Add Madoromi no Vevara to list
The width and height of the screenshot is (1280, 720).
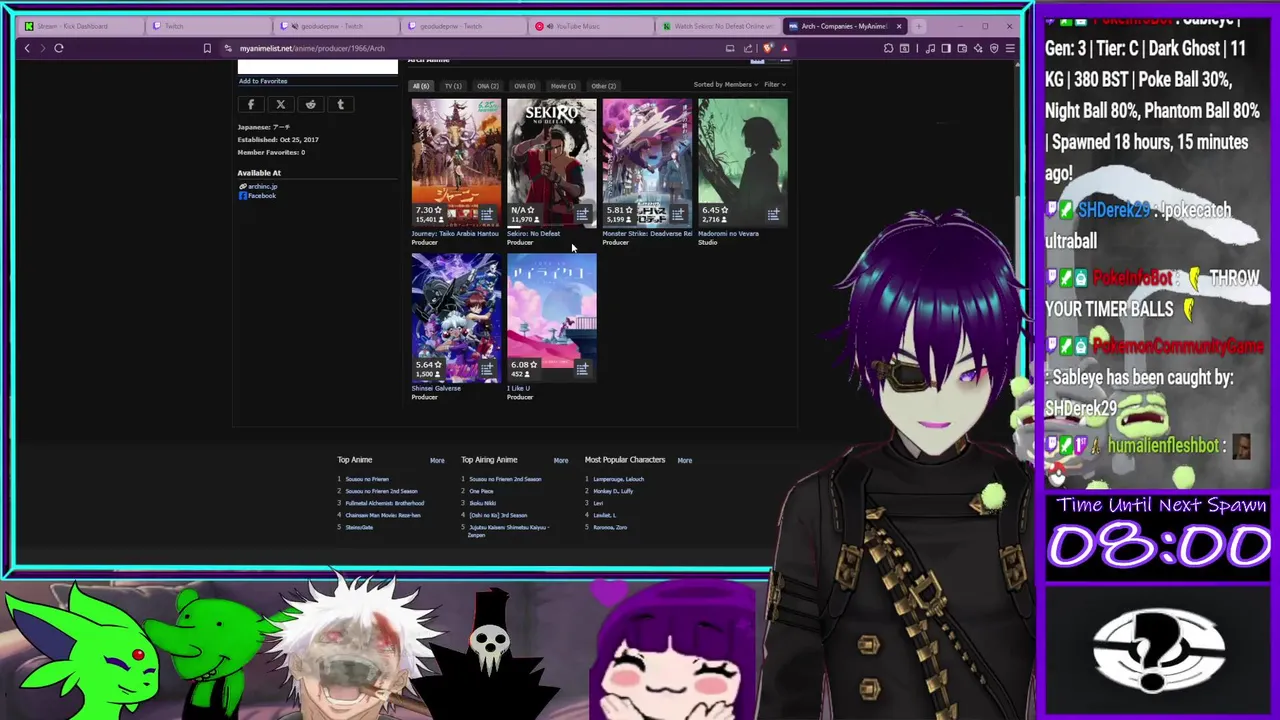(x=773, y=214)
